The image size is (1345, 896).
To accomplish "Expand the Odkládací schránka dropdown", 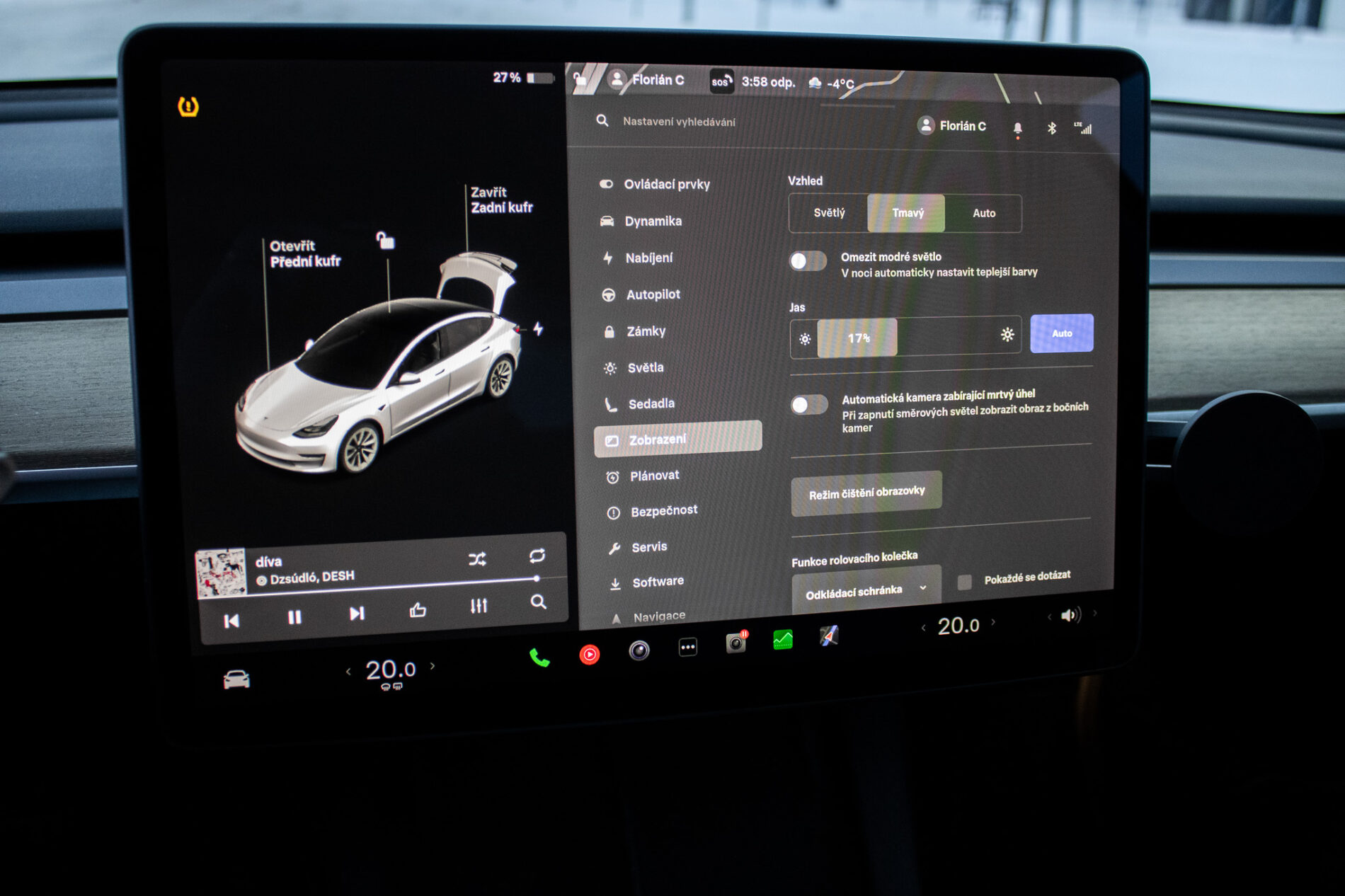I will tap(866, 590).
